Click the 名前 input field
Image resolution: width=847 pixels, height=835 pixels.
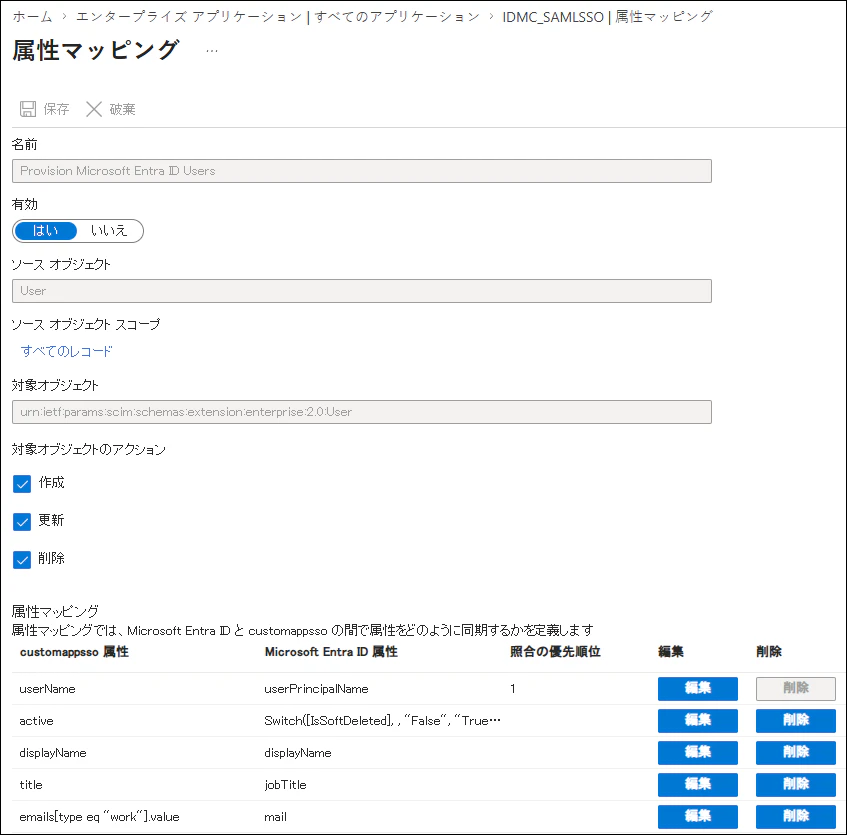(x=362, y=171)
